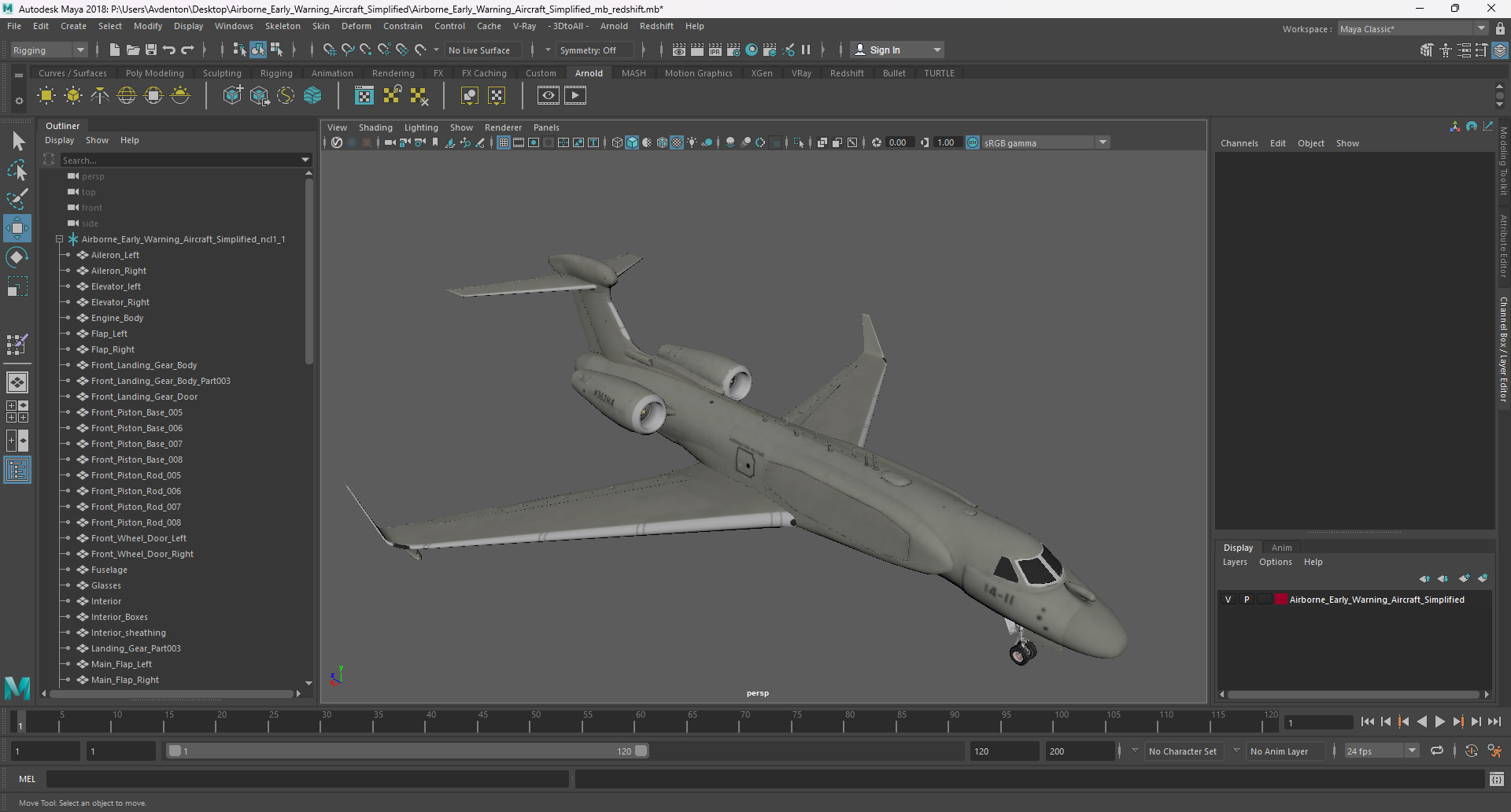Choose the Move tool in toolbox

[x=17, y=228]
